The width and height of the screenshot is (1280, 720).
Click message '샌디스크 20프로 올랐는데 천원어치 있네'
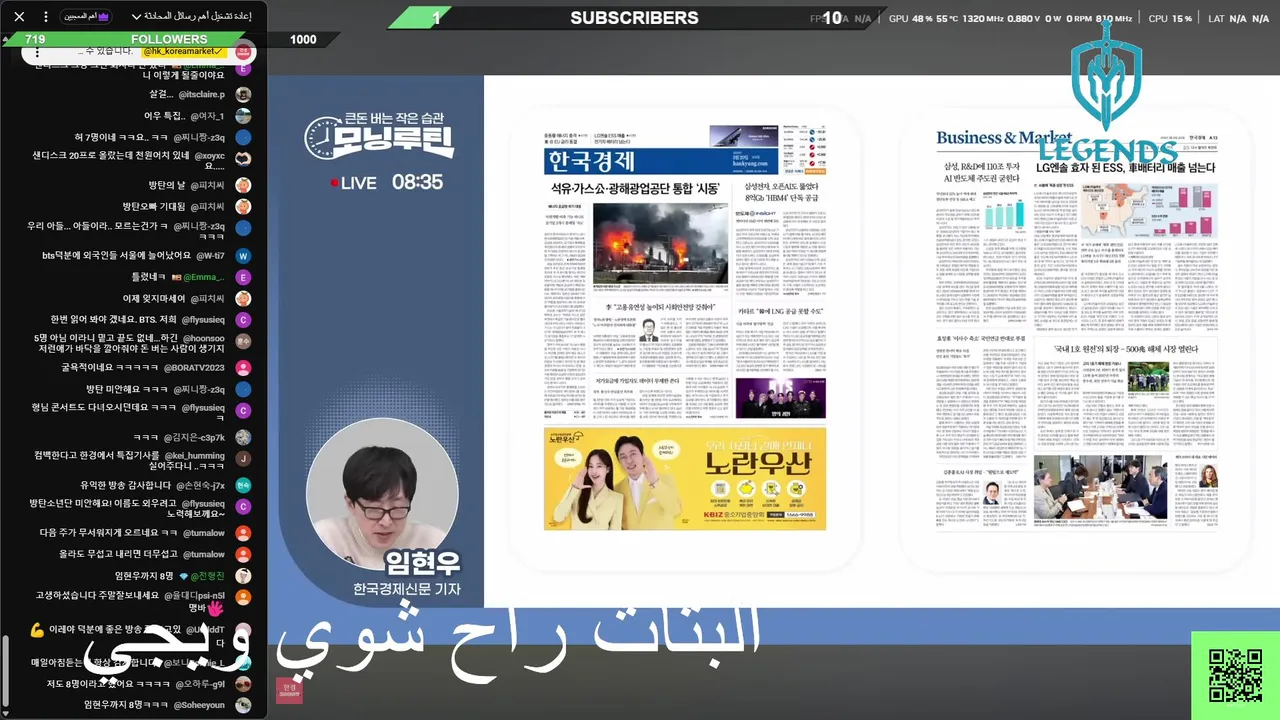(x=111, y=156)
